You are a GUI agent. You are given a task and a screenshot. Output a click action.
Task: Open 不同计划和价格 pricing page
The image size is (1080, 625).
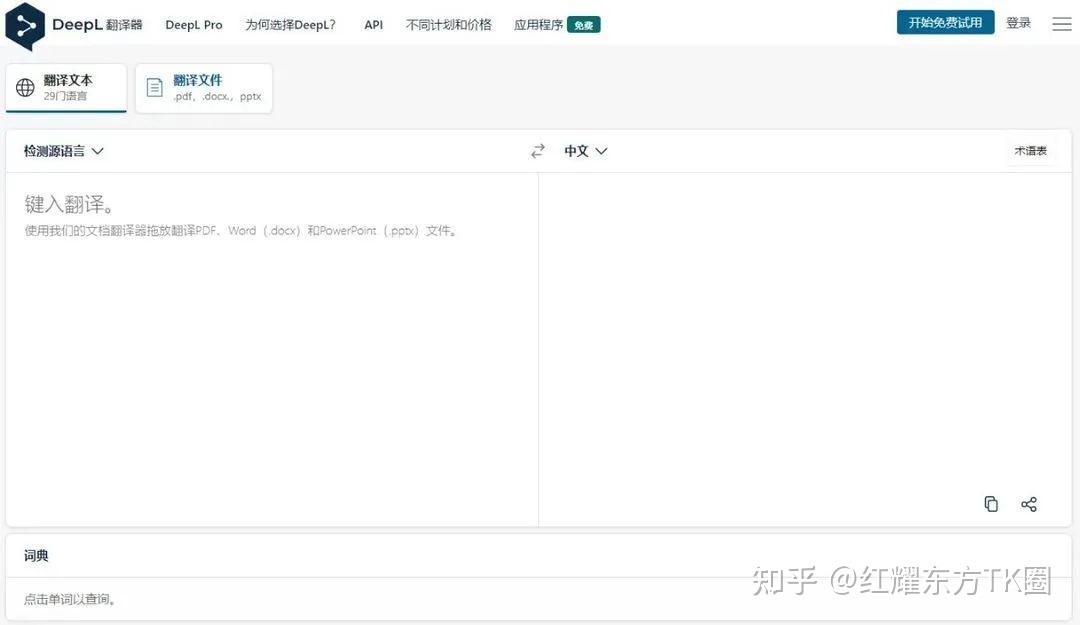(x=448, y=25)
